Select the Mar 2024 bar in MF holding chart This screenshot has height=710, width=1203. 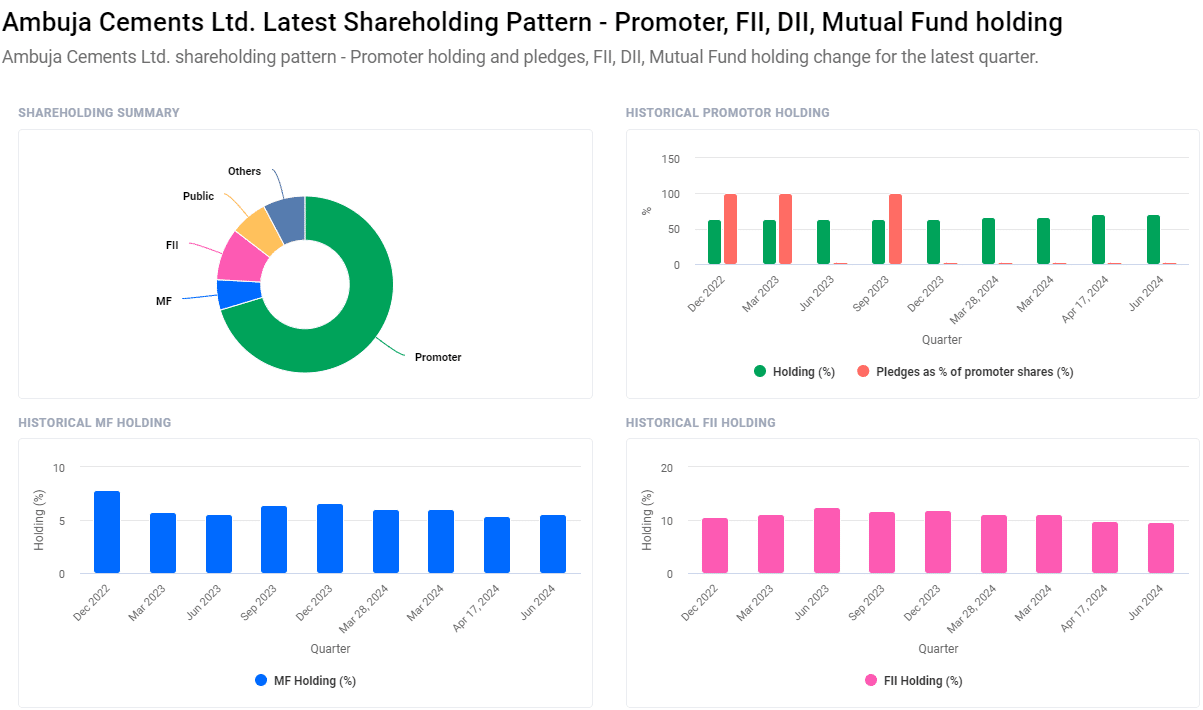point(441,542)
